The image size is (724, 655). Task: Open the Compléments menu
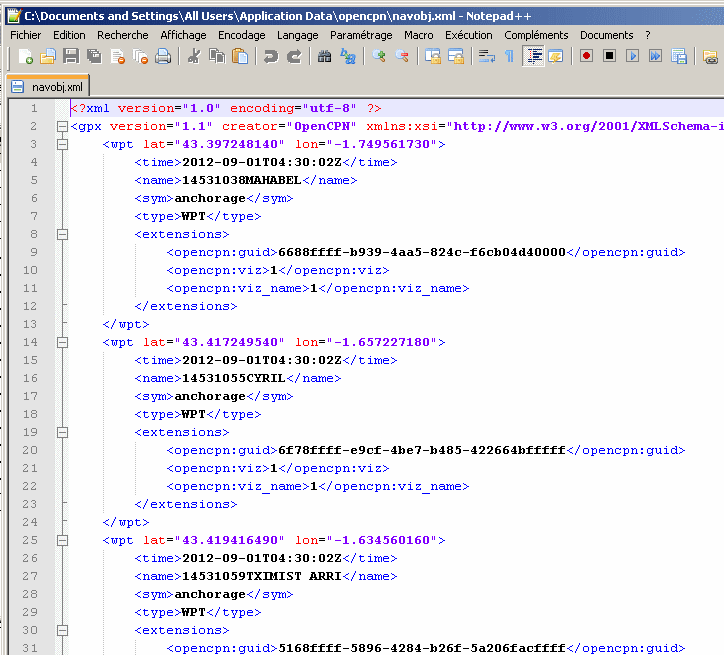pyautogui.click(x=536, y=35)
